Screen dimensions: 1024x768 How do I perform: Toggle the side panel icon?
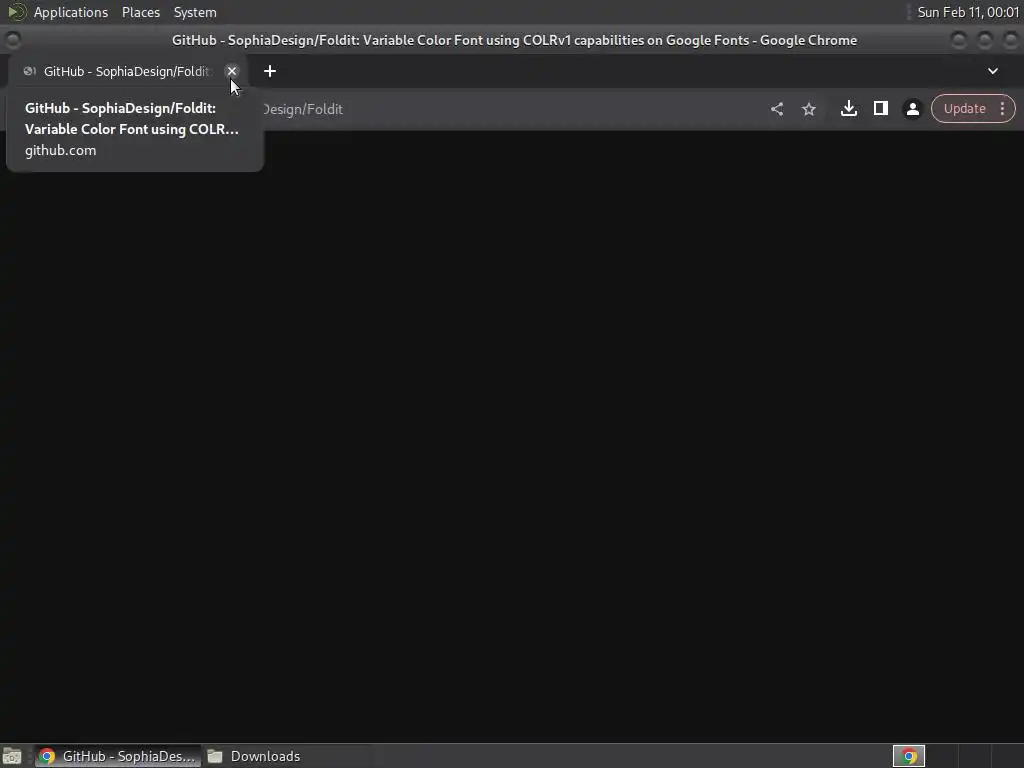coord(880,108)
